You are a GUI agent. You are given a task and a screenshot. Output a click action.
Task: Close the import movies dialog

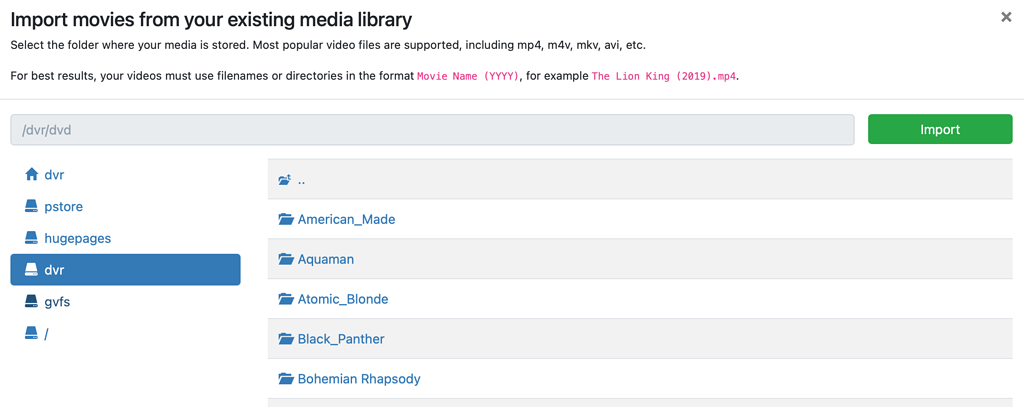pyautogui.click(x=1006, y=17)
